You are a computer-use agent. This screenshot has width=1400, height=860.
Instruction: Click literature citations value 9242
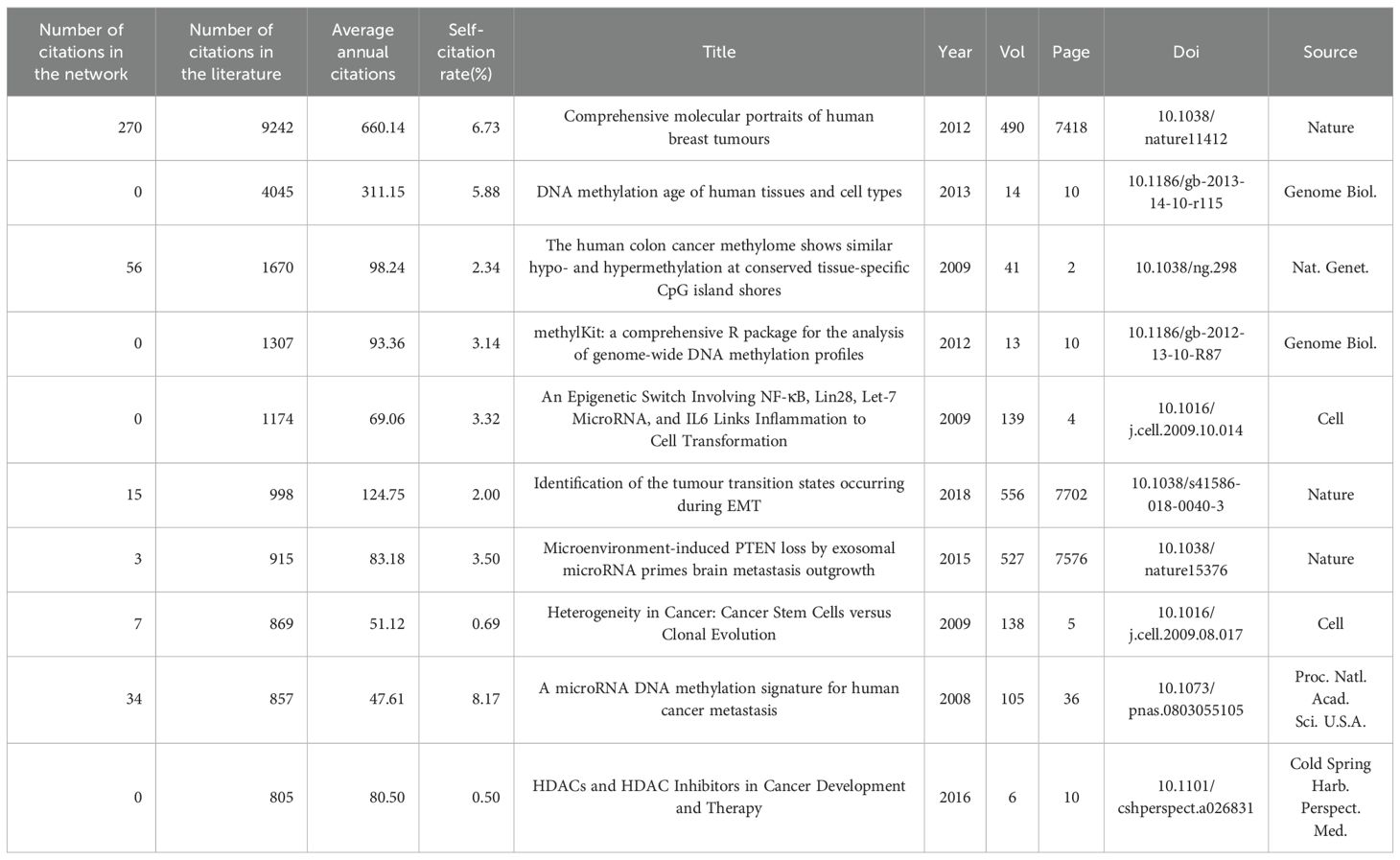[277, 128]
